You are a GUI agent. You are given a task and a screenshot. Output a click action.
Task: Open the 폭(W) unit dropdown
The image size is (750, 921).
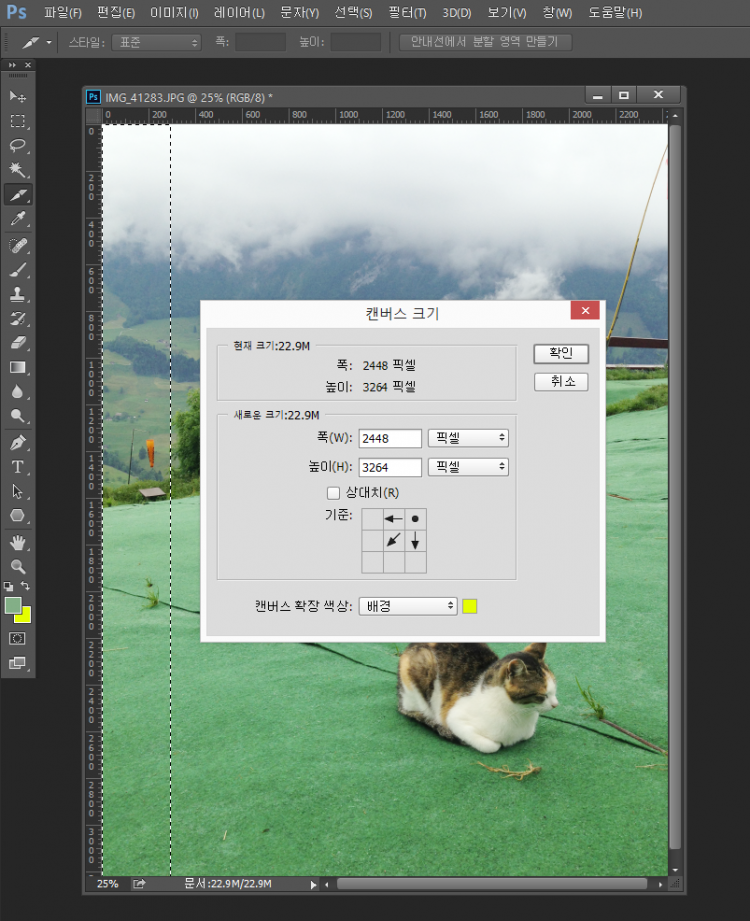[x=468, y=438]
